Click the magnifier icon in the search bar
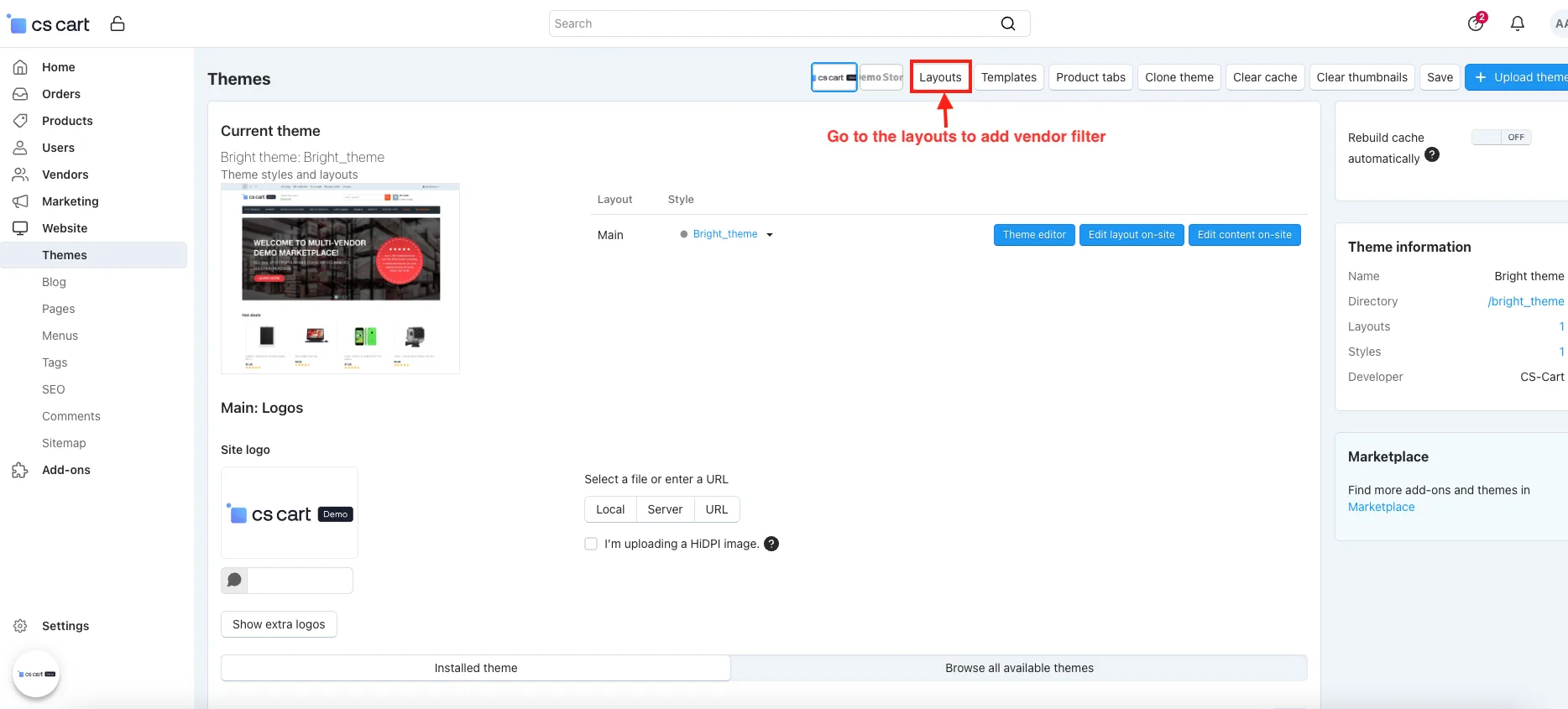Viewport: 1568px width, 709px height. click(1008, 23)
